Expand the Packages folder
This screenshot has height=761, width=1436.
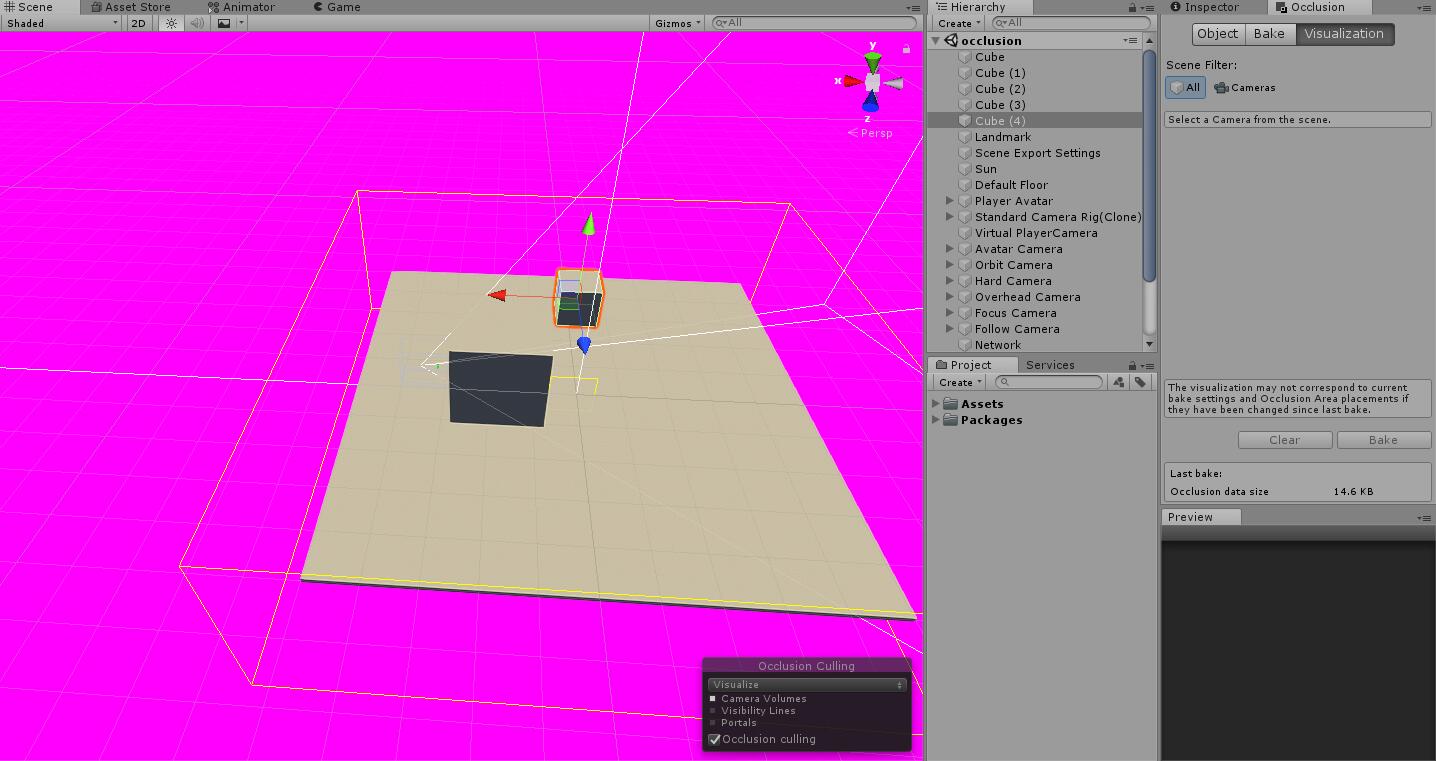pyautogui.click(x=936, y=420)
